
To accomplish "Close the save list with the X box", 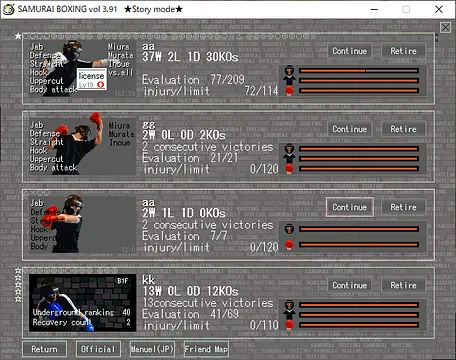I will pyautogui.click(x=445, y=27).
